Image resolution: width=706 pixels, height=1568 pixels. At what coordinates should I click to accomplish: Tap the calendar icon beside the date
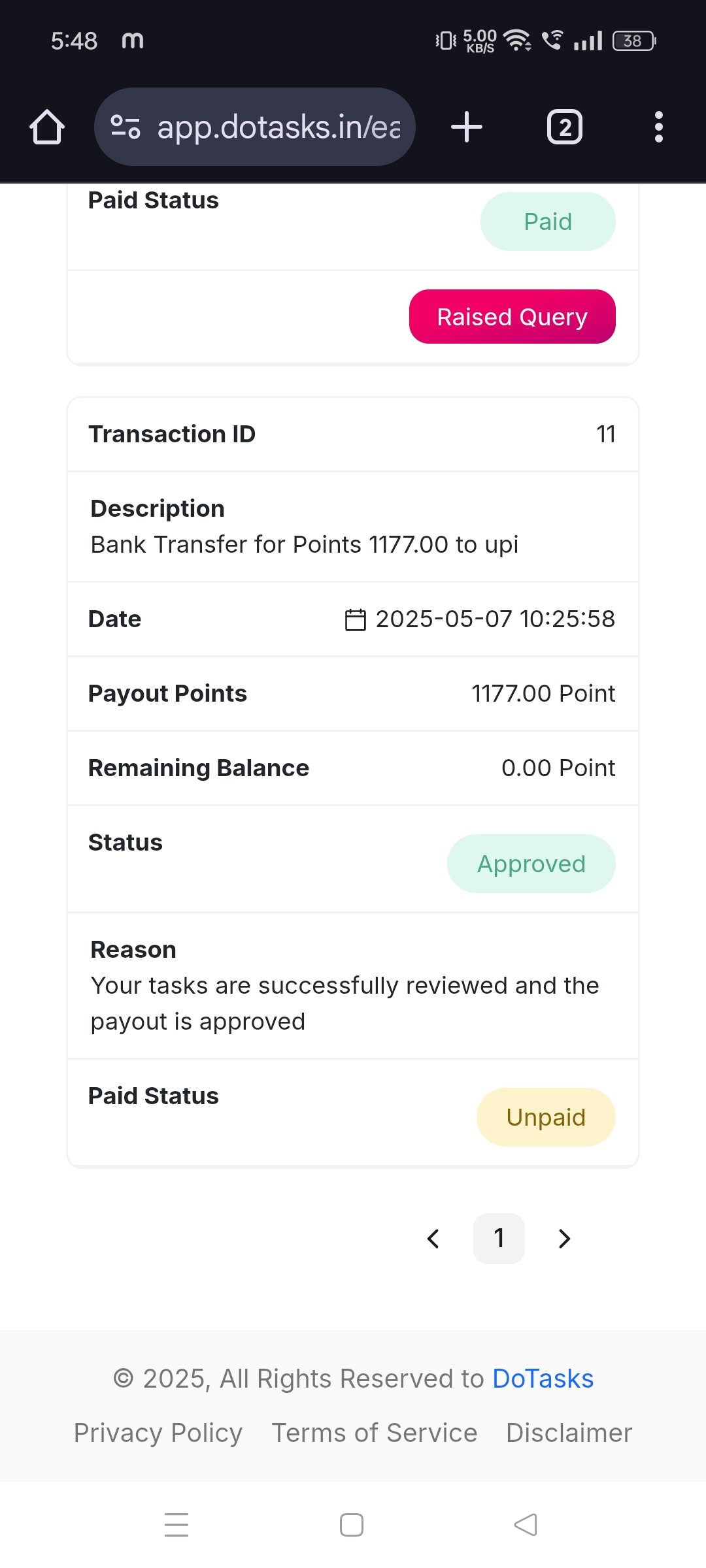click(x=355, y=619)
